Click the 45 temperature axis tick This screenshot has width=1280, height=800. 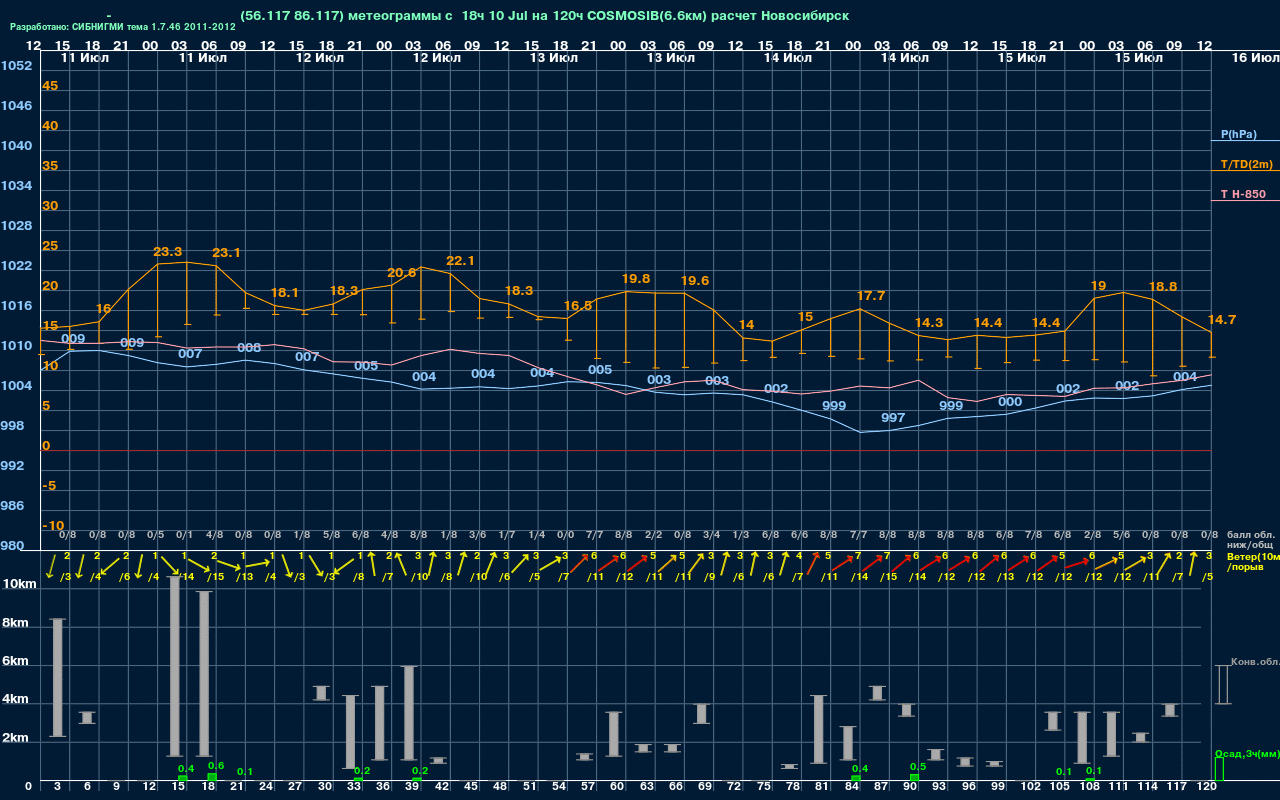[x=50, y=86]
